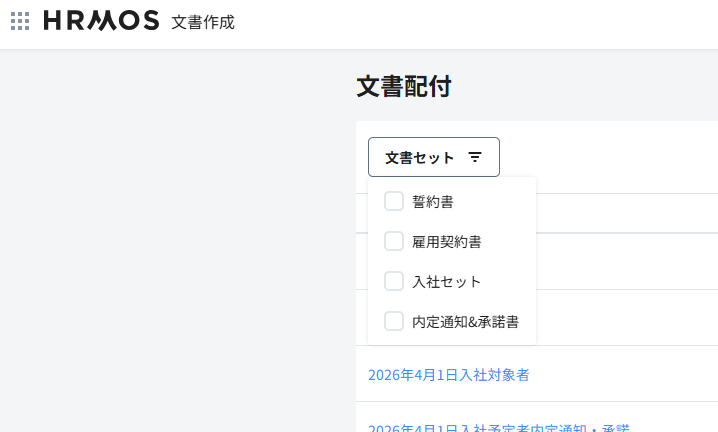Open the 2026年4月1日入社対象者 link
Screen dimensions: 718x432
(448, 375)
